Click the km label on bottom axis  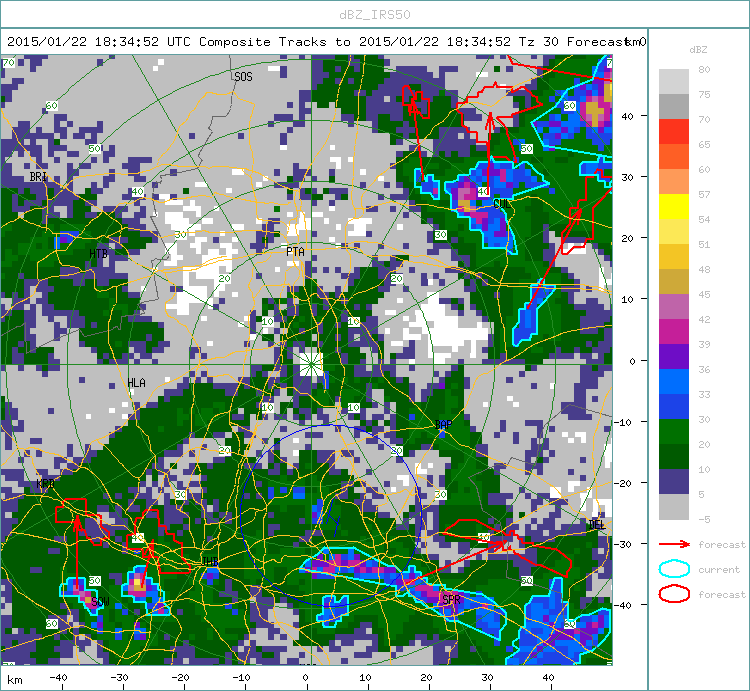(x=14, y=680)
